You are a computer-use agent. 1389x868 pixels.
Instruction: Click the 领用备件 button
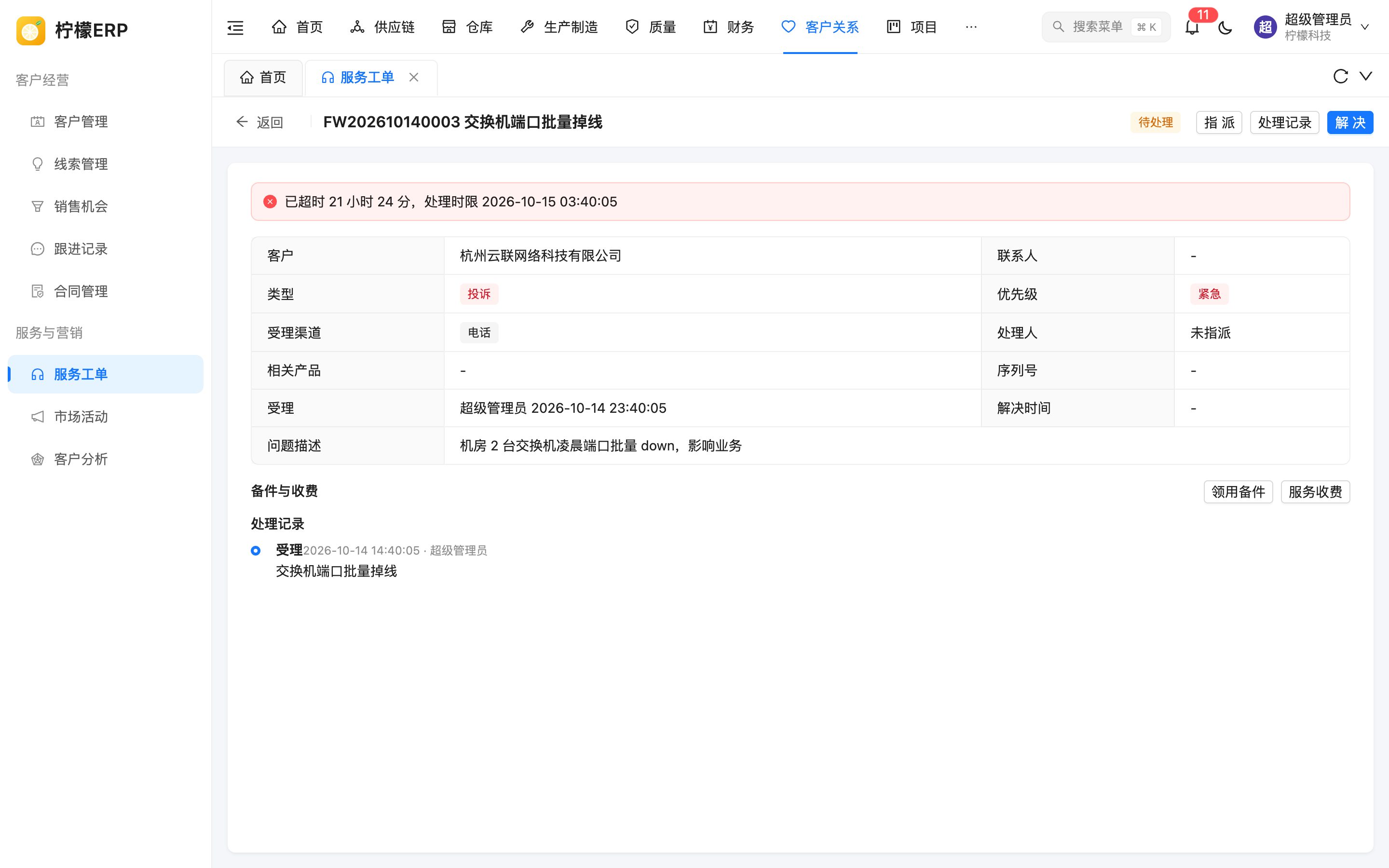[x=1238, y=492]
